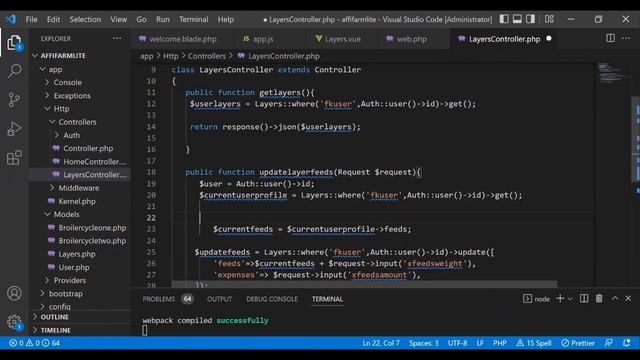Screen dimensions: 640x360
Task: Open the File menu
Action: (31, 19)
